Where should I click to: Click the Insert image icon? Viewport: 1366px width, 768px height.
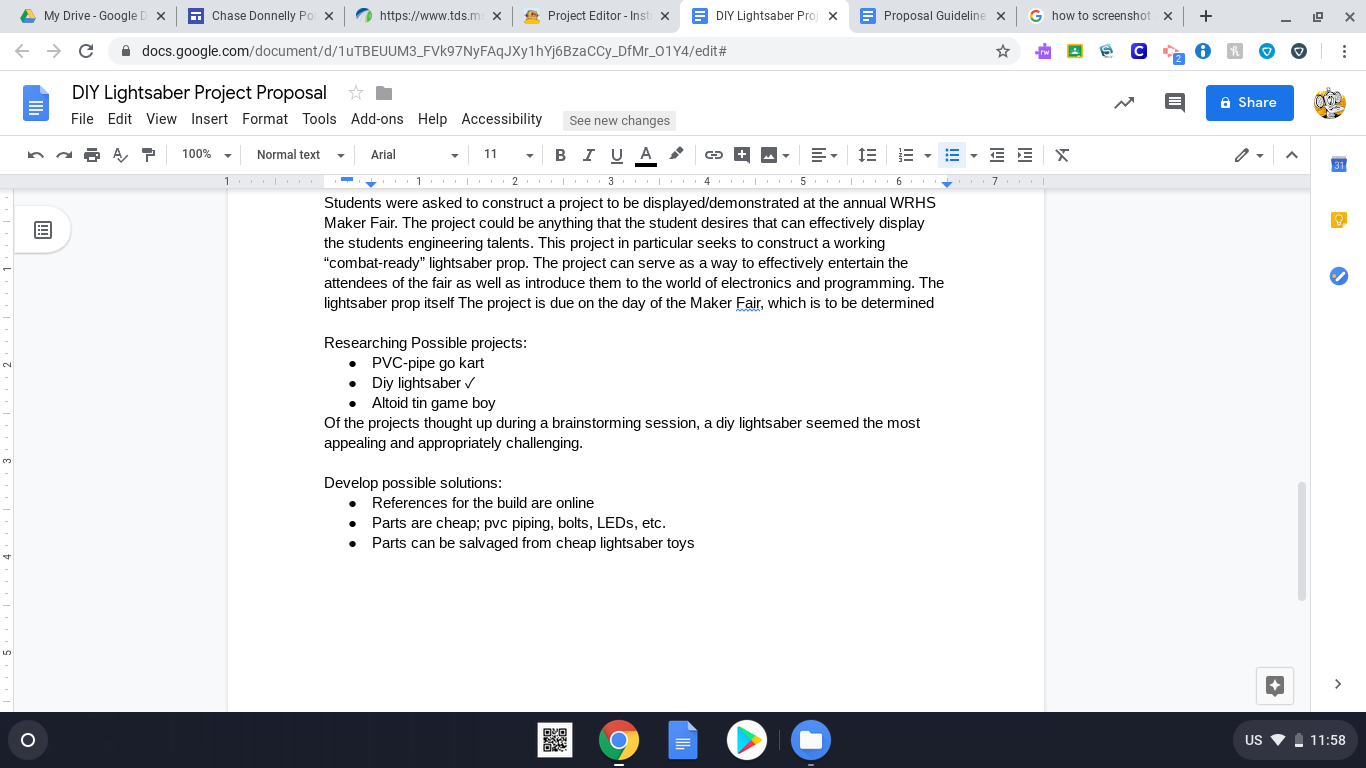tap(769, 155)
